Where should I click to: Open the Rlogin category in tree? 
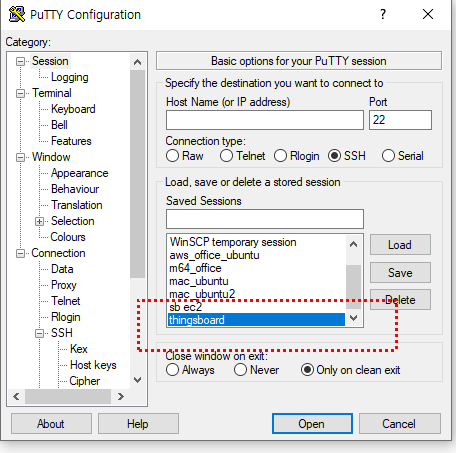(65, 317)
